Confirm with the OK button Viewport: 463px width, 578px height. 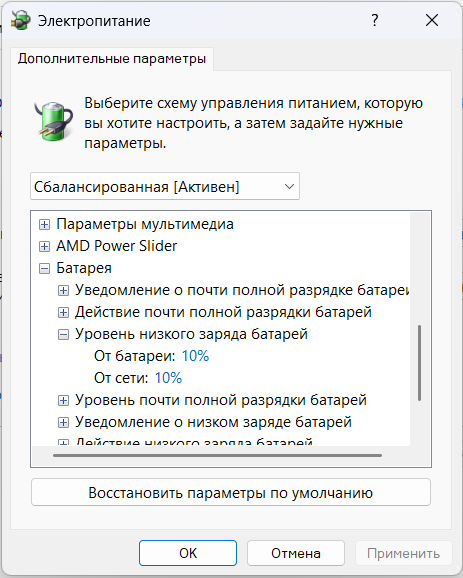click(x=188, y=553)
